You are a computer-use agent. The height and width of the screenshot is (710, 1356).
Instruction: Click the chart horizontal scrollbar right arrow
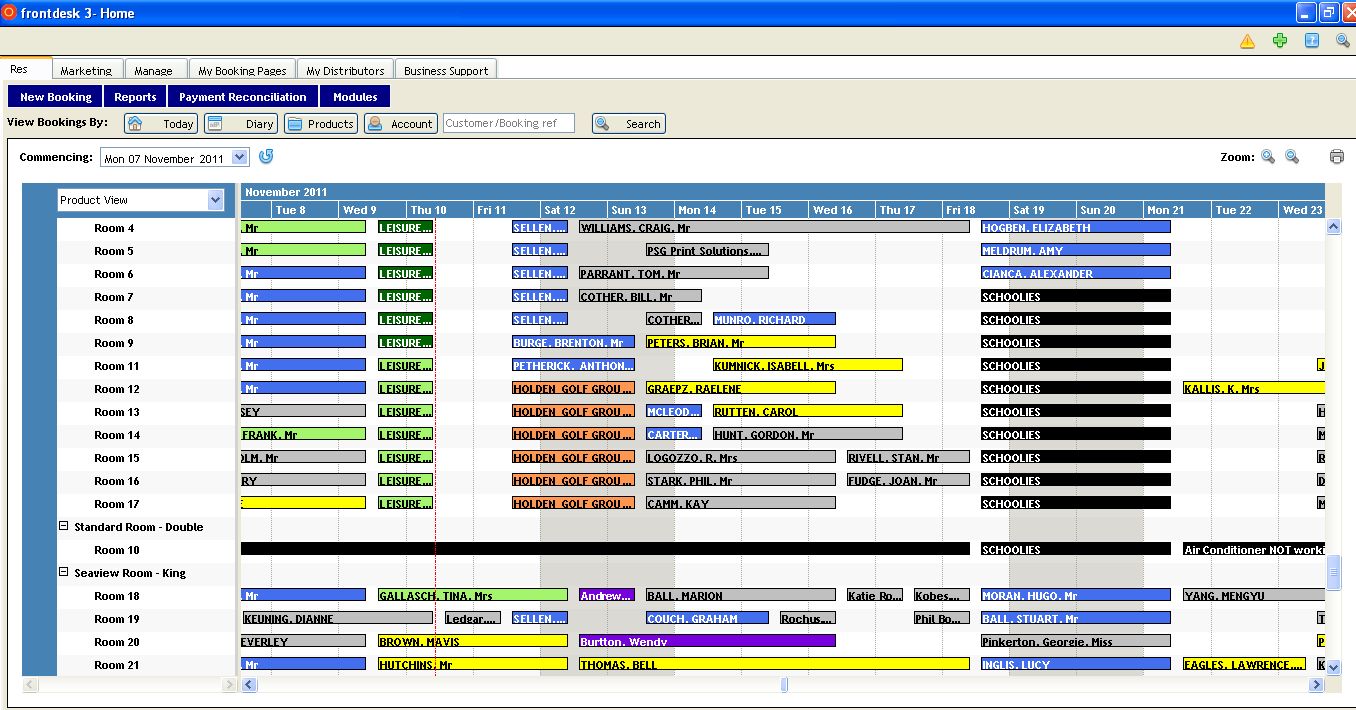point(1316,685)
